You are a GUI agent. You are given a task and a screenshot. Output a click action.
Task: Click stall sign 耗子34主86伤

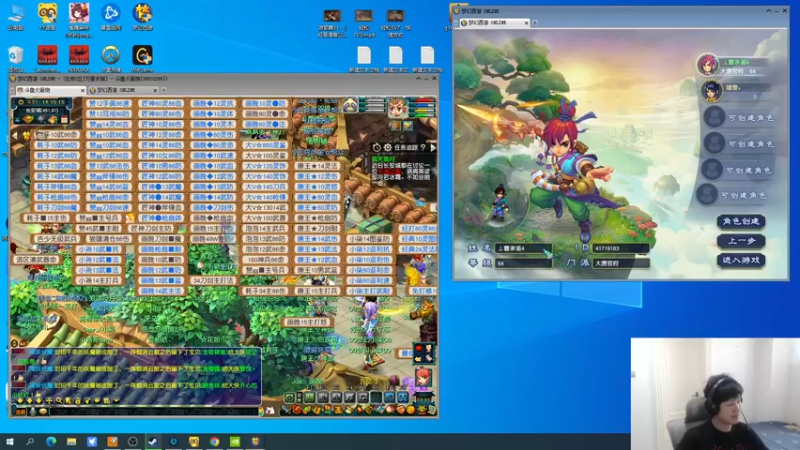pyautogui.click(x=265, y=291)
